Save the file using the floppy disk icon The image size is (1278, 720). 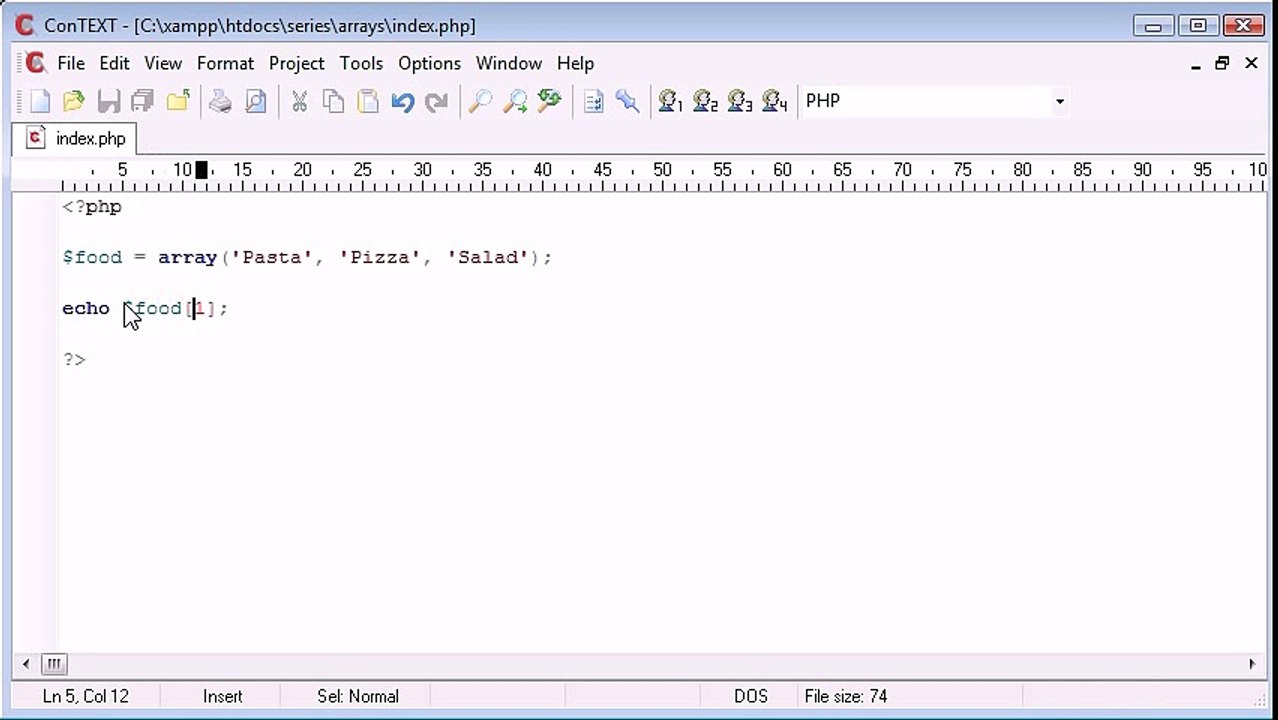click(x=109, y=101)
